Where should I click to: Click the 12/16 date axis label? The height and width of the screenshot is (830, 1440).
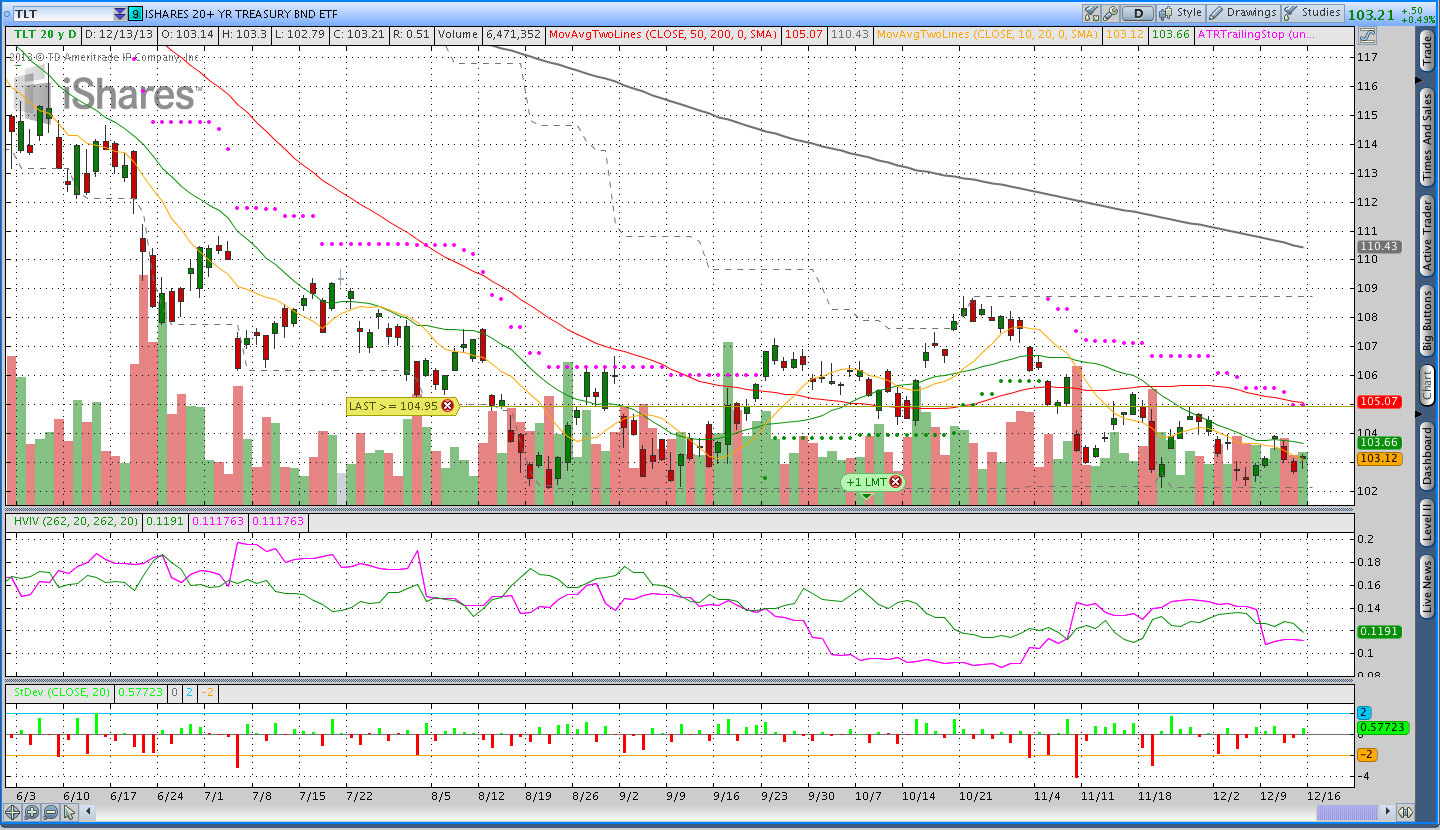pyautogui.click(x=1324, y=796)
